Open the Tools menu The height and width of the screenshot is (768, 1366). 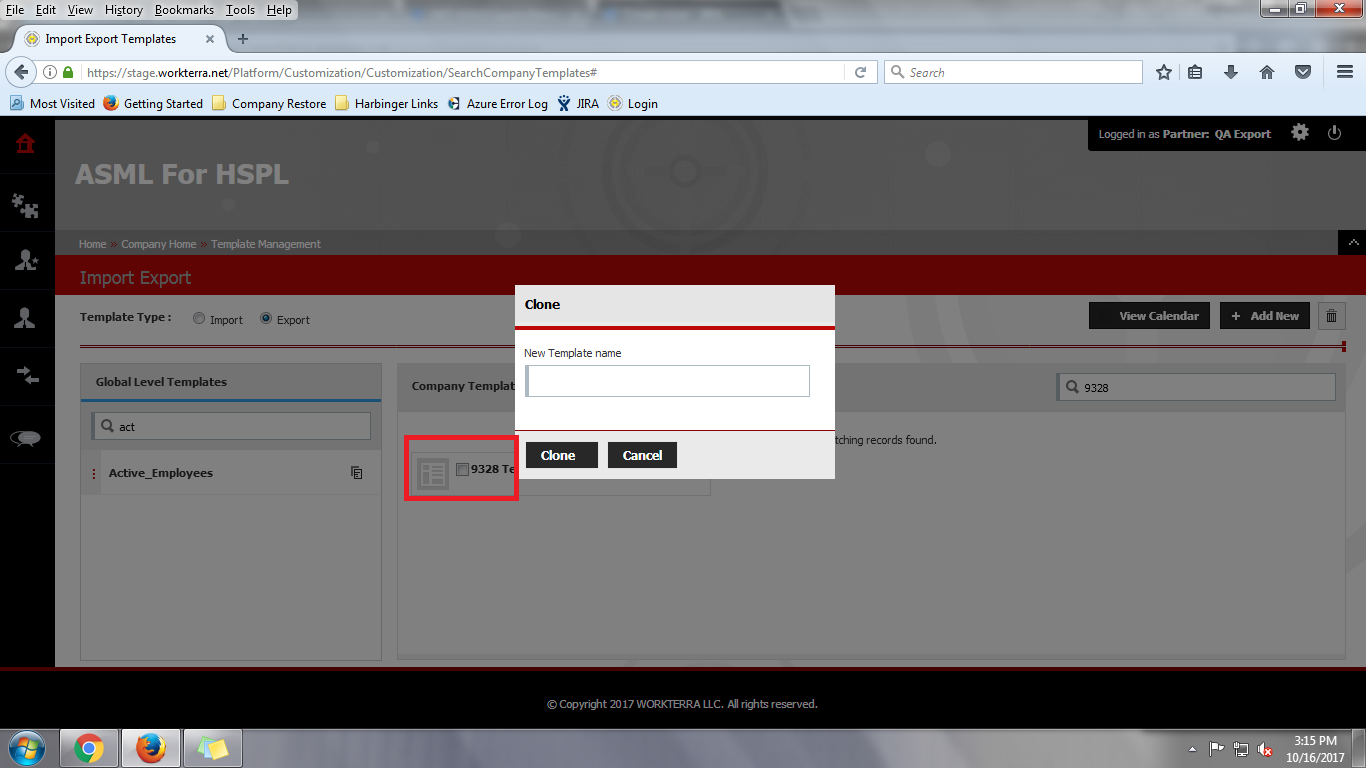pos(240,10)
